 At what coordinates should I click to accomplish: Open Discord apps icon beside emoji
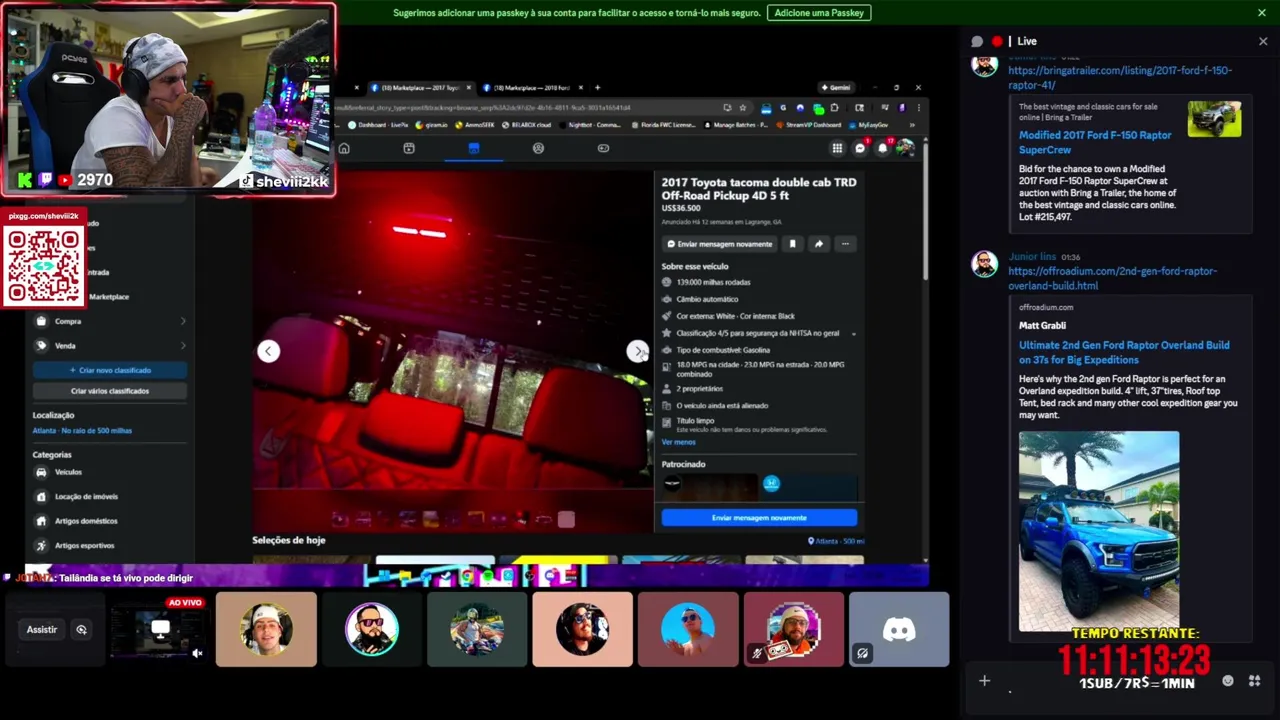tap(1254, 681)
